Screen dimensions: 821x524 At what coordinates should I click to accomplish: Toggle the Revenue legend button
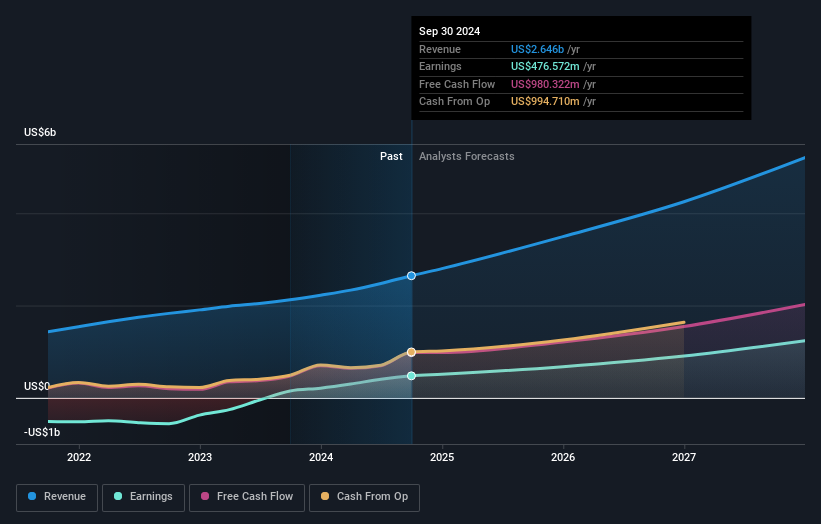pos(57,497)
